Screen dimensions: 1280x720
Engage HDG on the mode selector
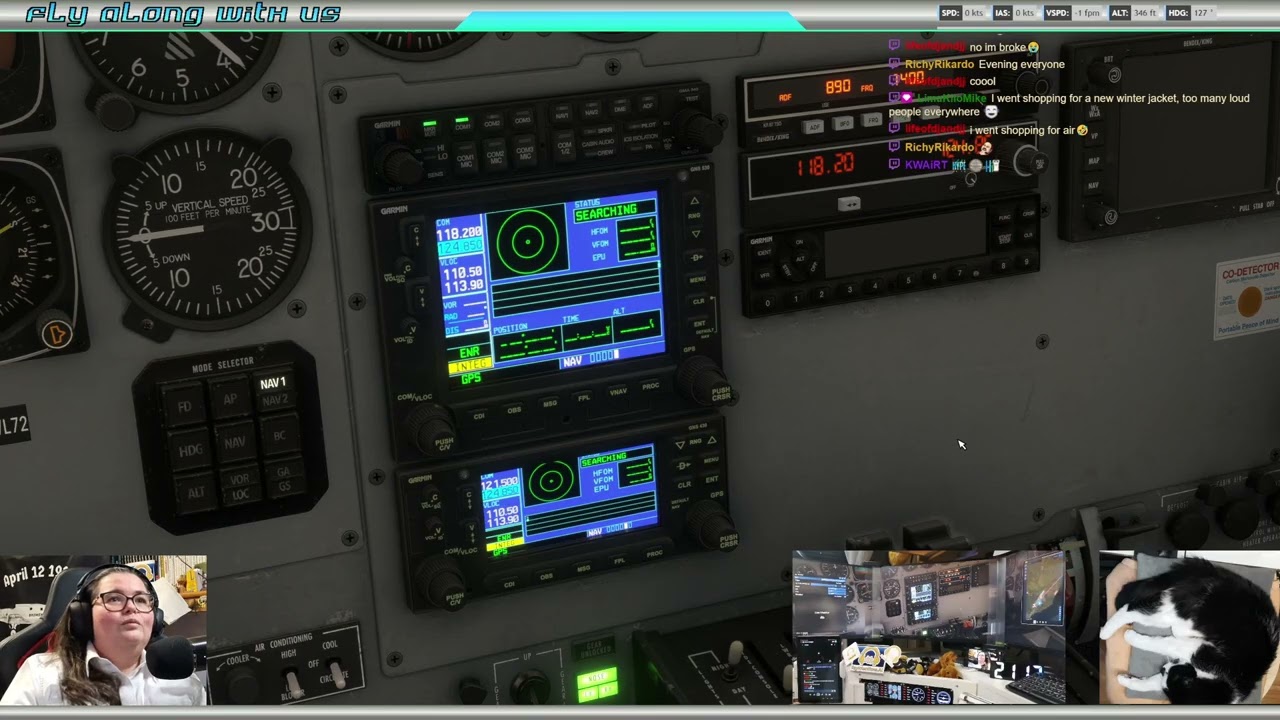pos(191,450)
